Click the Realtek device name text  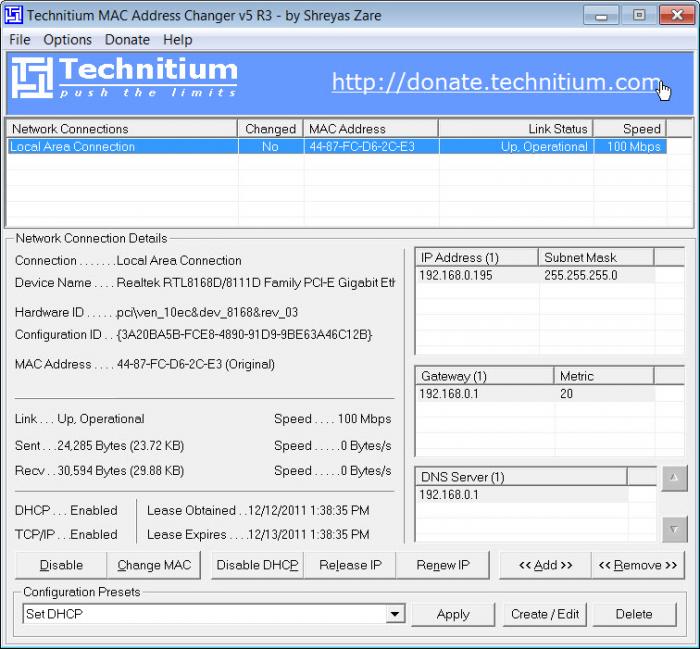[x=255, y=283]
